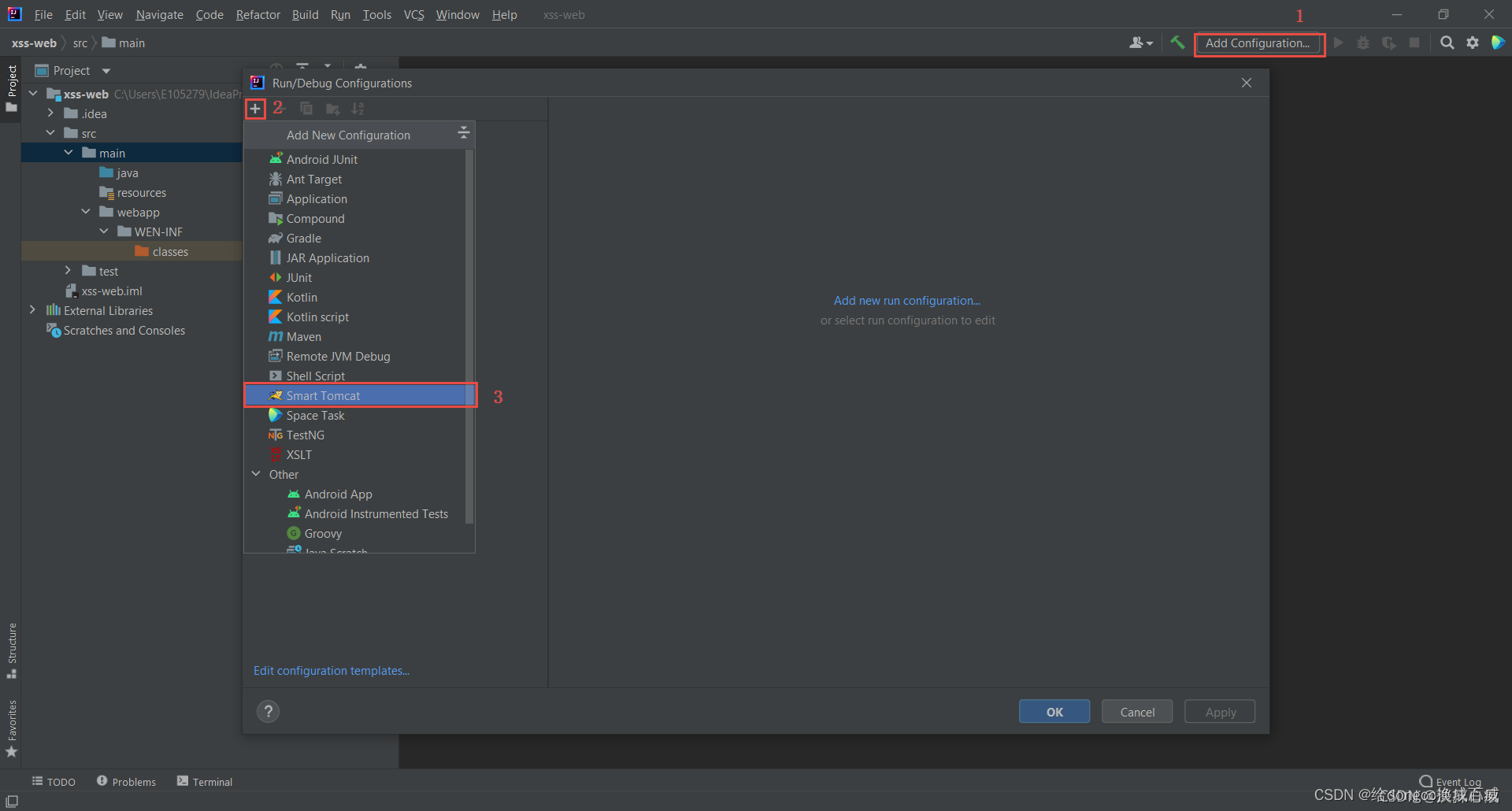The width and height of the screenshot is (1512, 811).
Task: Select Android Instrumented Tests configuration
Action: 359,513
